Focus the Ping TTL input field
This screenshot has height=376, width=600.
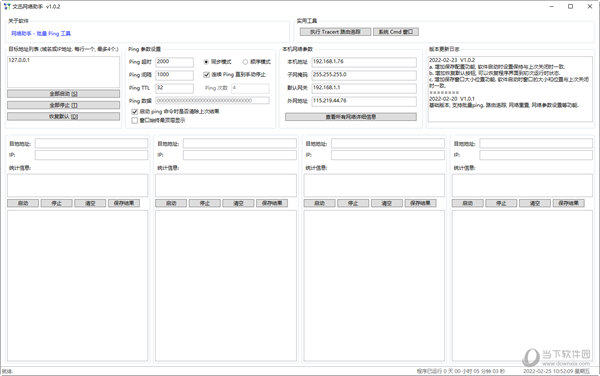click(174, 88)
